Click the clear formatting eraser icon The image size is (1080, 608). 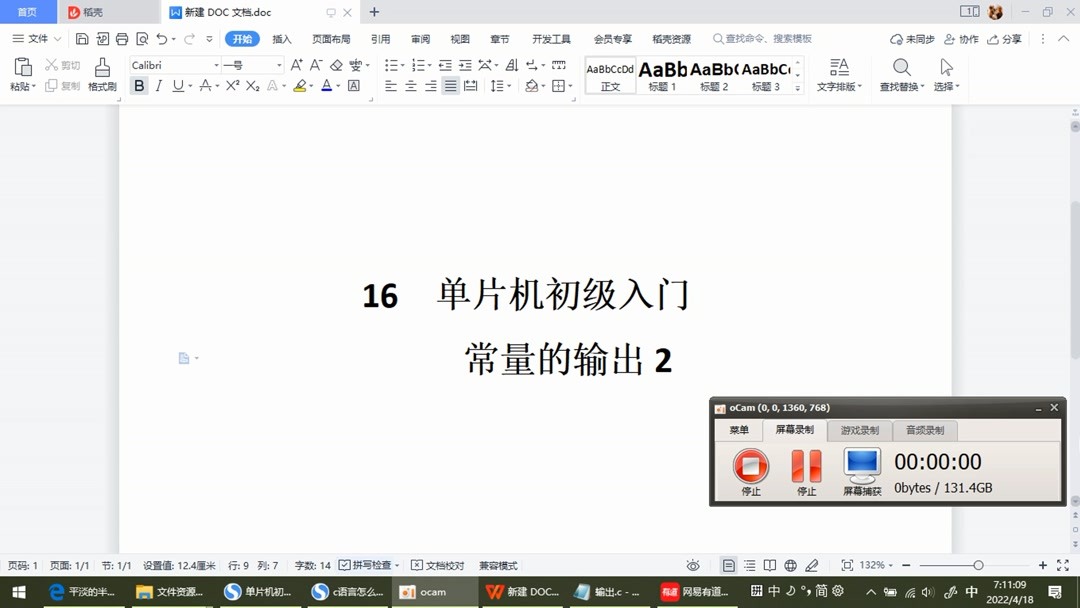point(334,65)
